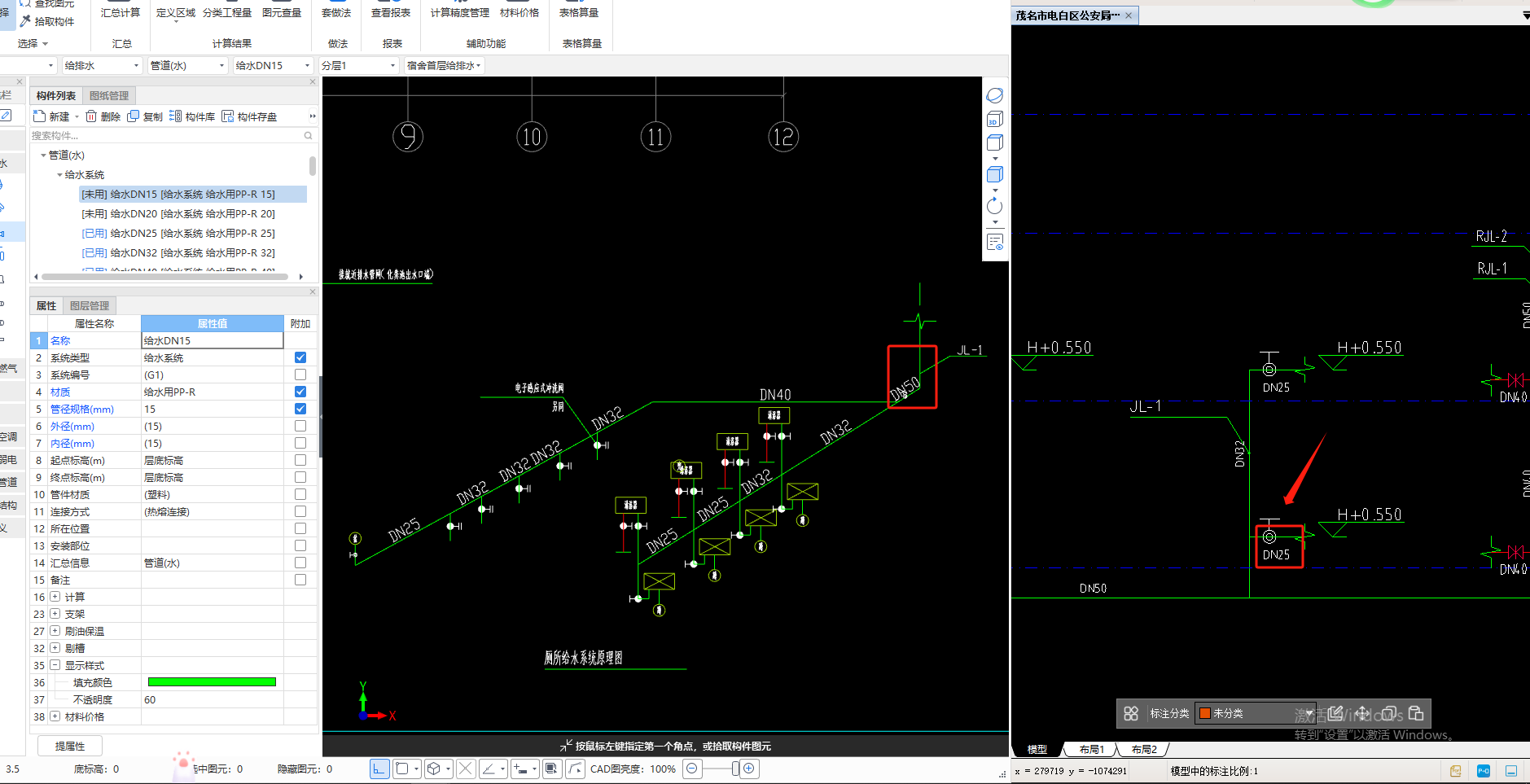Toggle the 系统编号 additional checkbox

(x=300, y=374)
